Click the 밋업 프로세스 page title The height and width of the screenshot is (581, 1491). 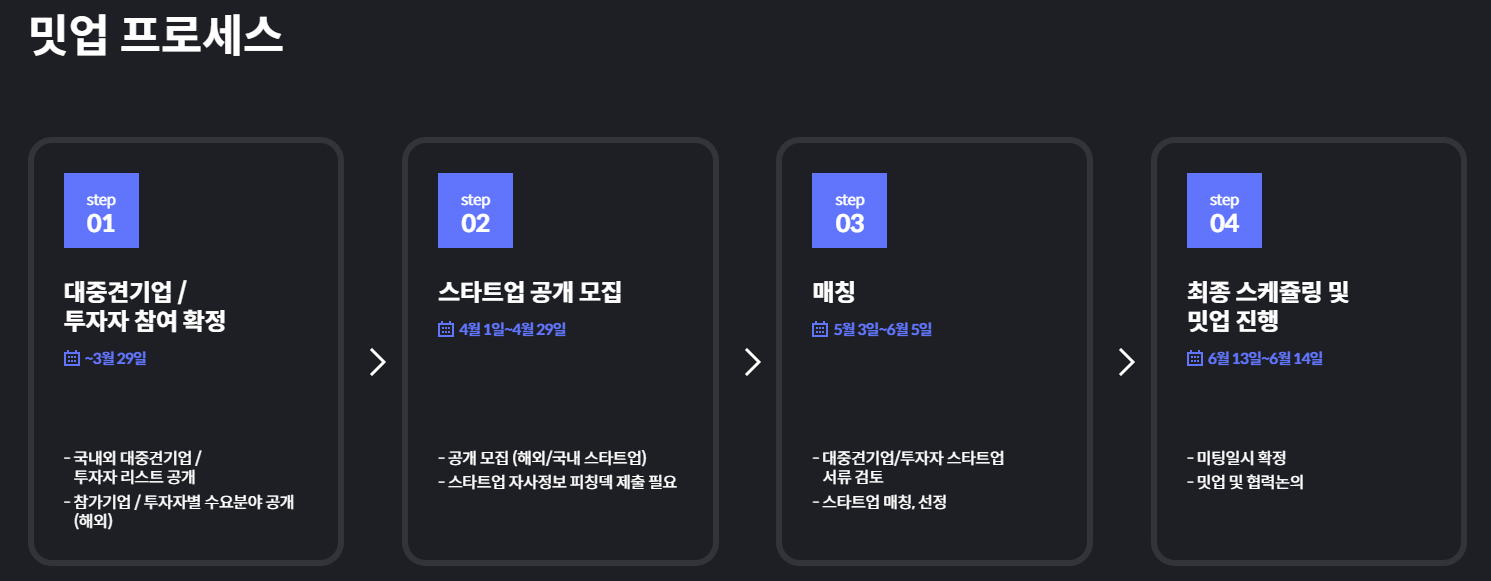[x=156, y=35]
